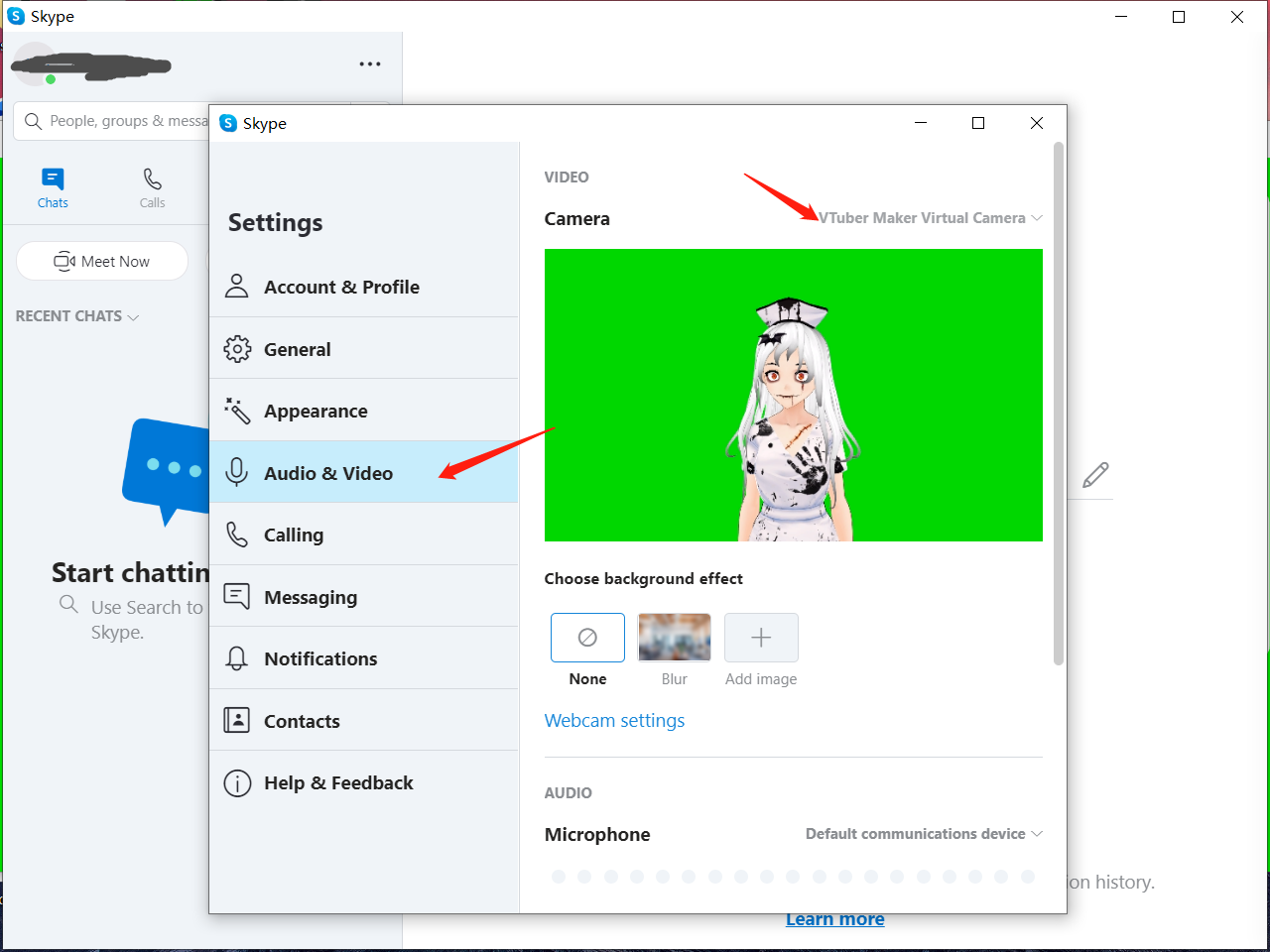
Task: Click the pencil edit icon in main window
Action: coord(1095,475)
